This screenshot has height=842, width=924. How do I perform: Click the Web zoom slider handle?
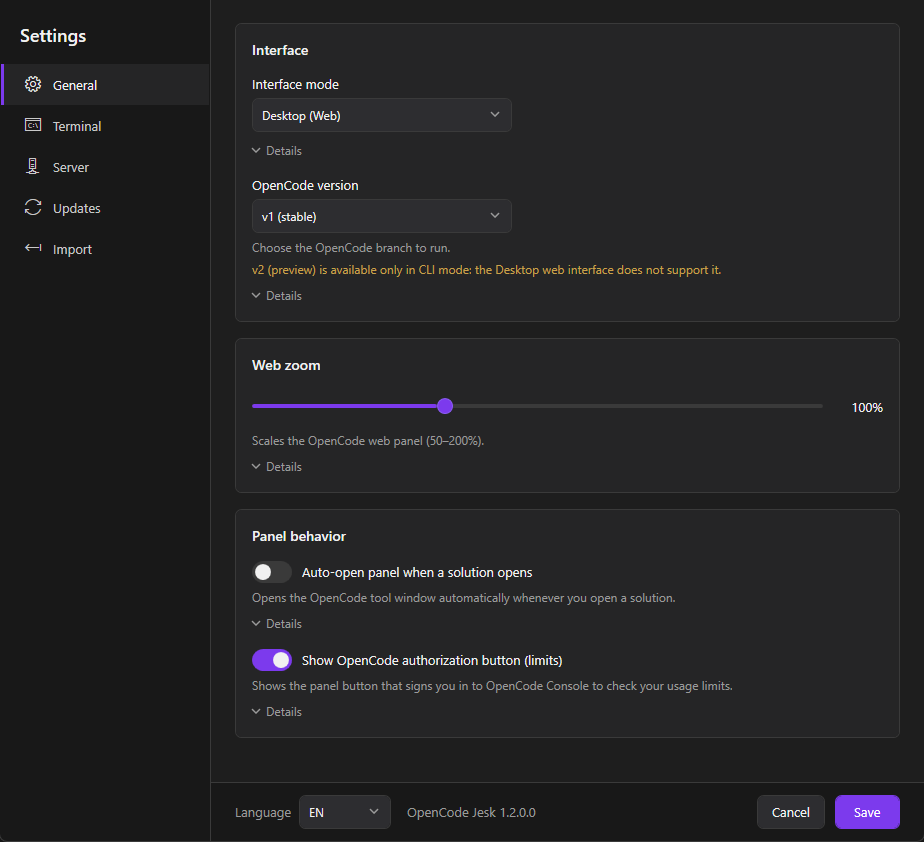(445, 406)
